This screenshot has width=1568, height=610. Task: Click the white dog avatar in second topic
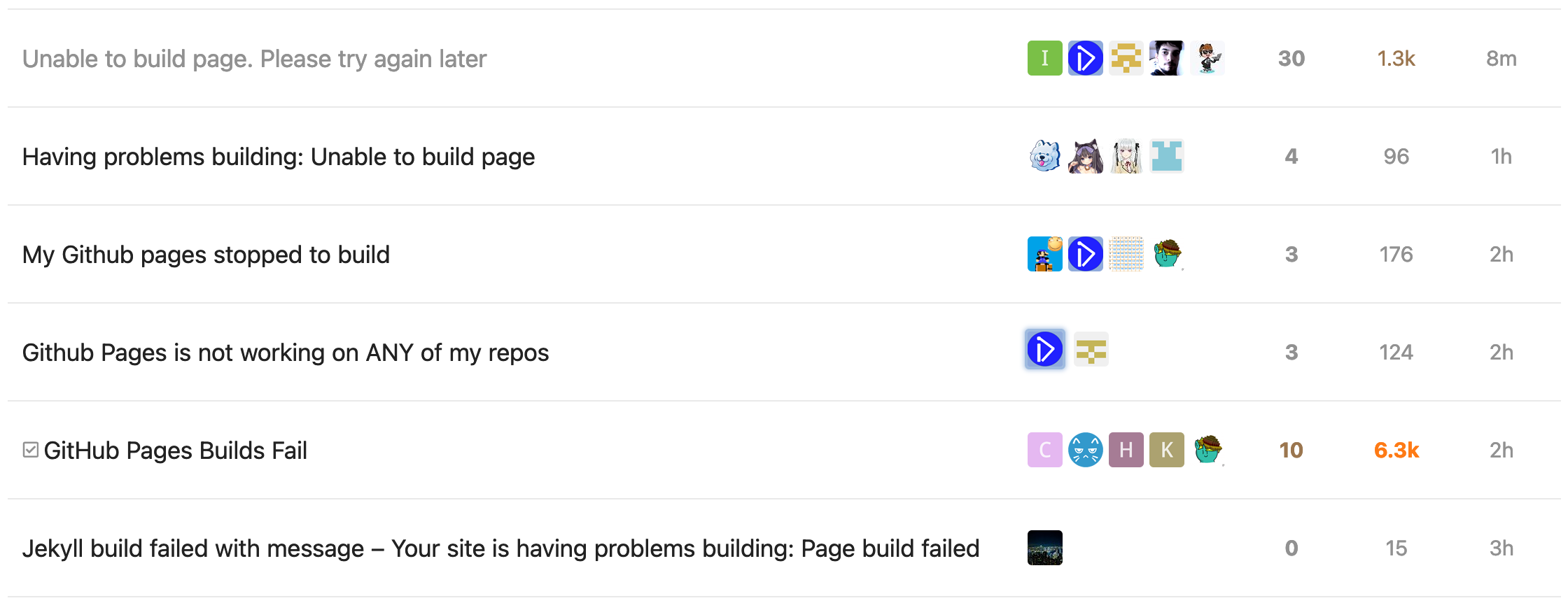pos(1044,156)
